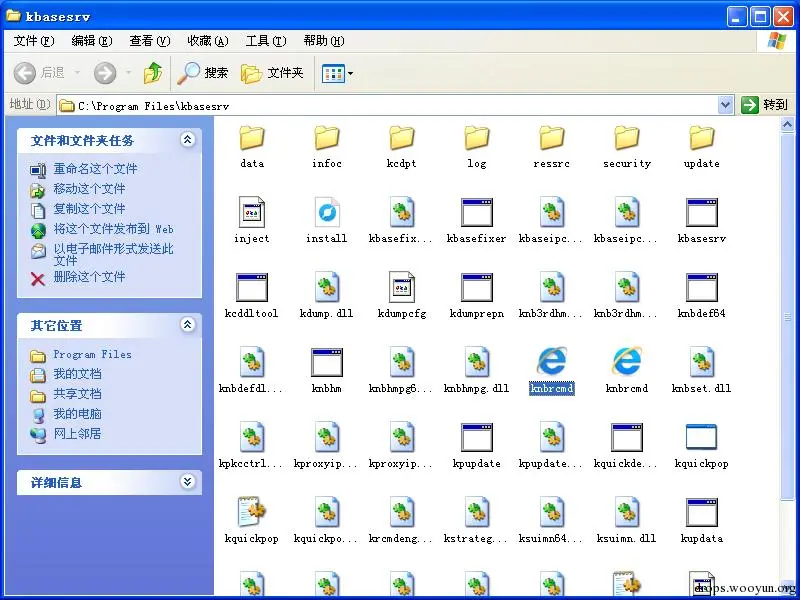800x600 pixels.
Task: Open 我的文档 in 其它位置
Action: click(x=78, y=374)
